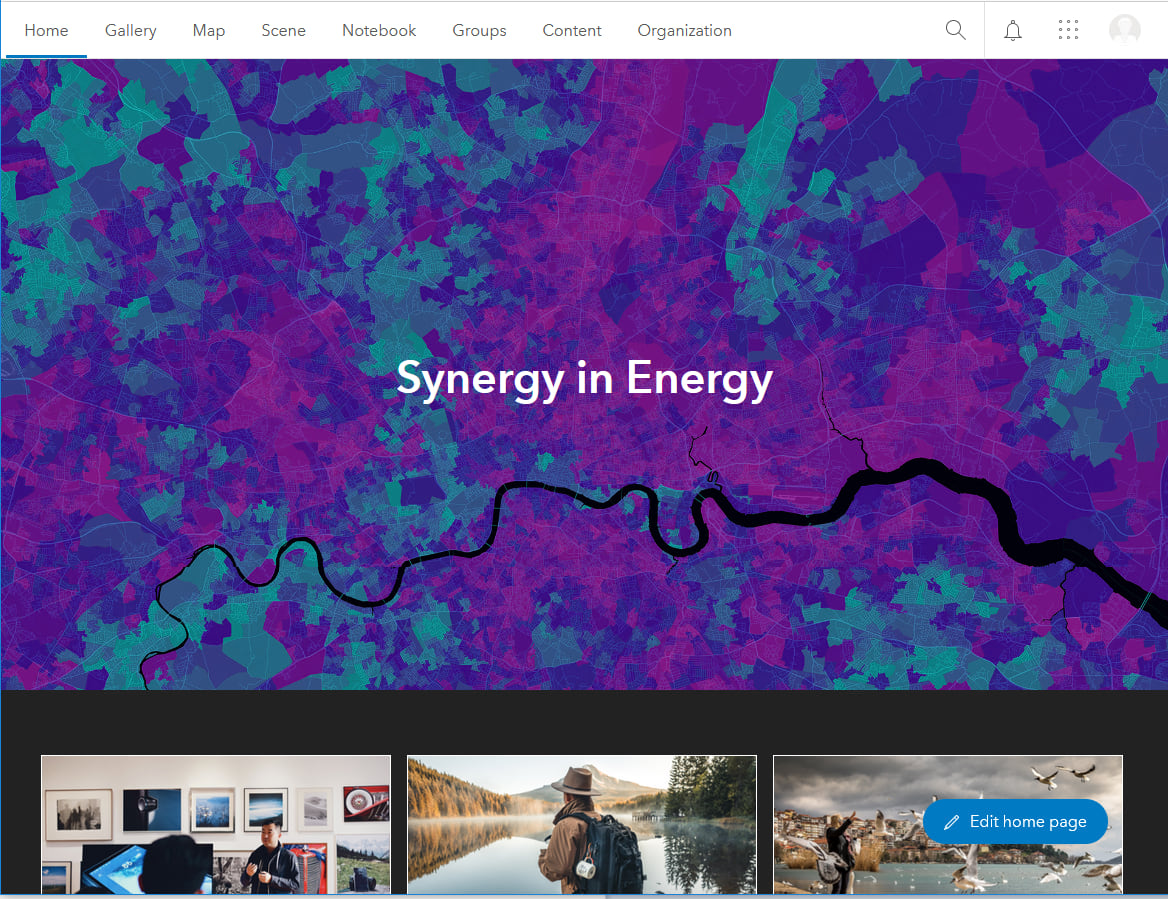
Task: Open the search magnifier icon
Action: [954, 30]
